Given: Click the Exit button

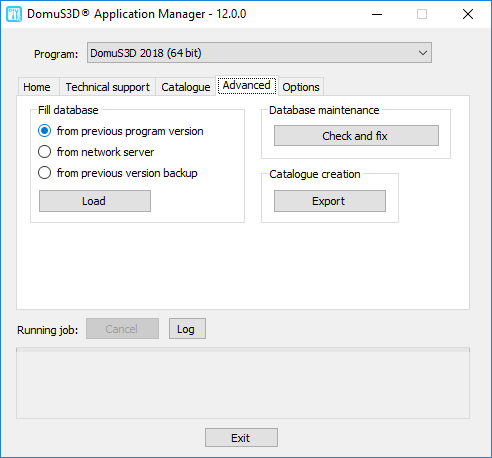Looking at the screenshot, I should pyautogui.click(x=241, y=438).
